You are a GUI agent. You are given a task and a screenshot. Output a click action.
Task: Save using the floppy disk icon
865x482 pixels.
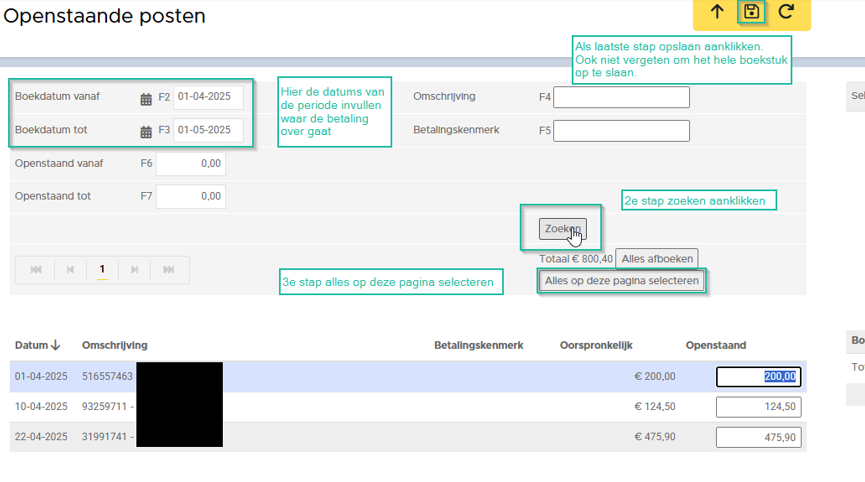(751, 12)
